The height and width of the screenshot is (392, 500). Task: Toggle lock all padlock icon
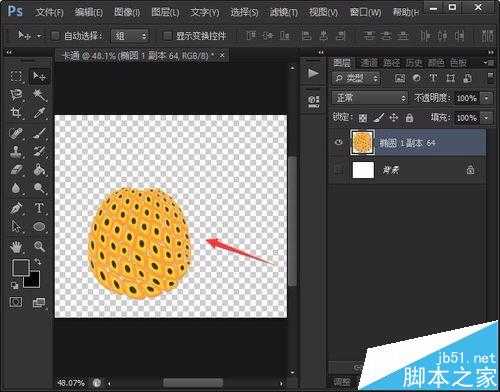(x=409, y=117)
